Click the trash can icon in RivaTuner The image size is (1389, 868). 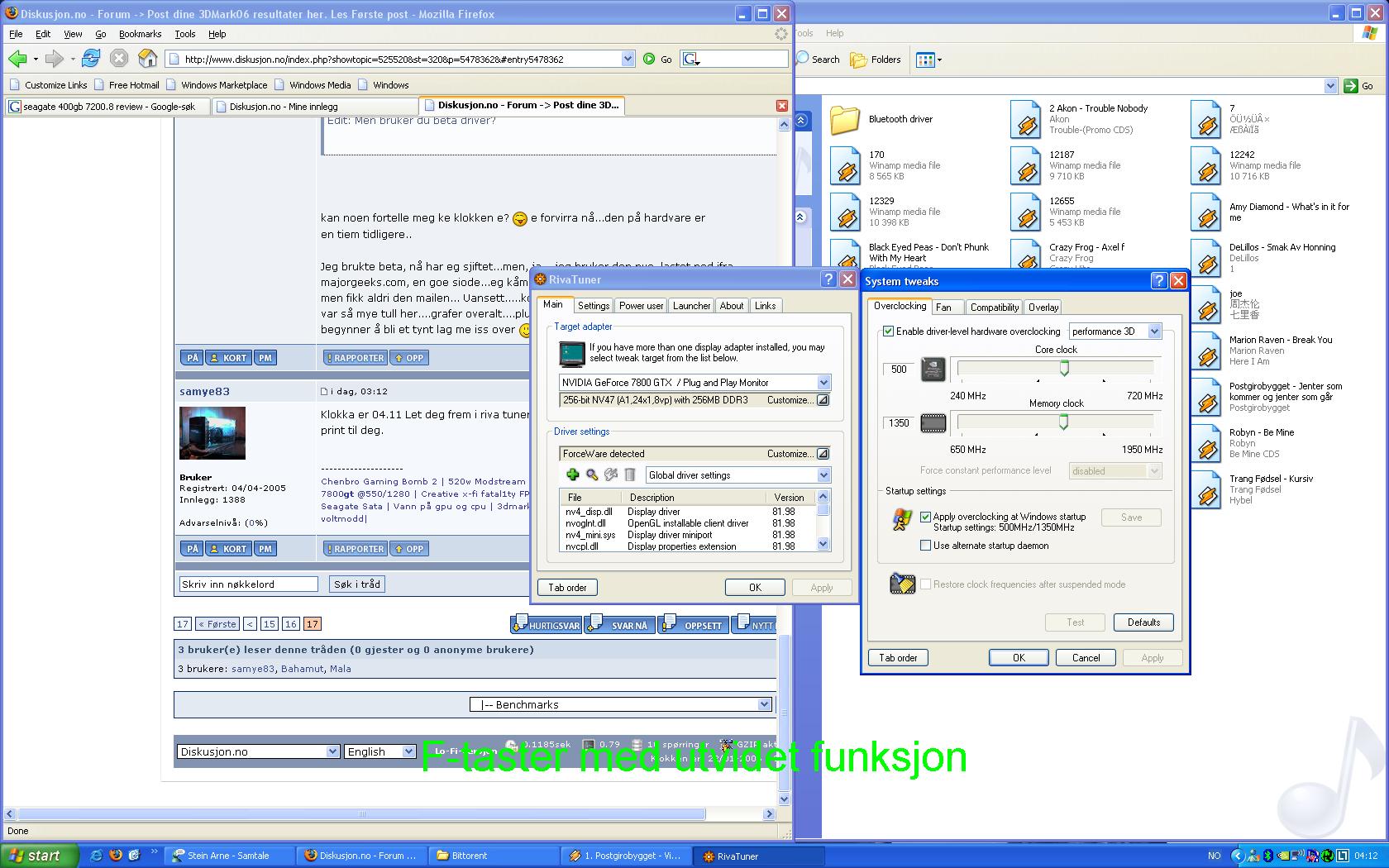(x=630, y=475)
